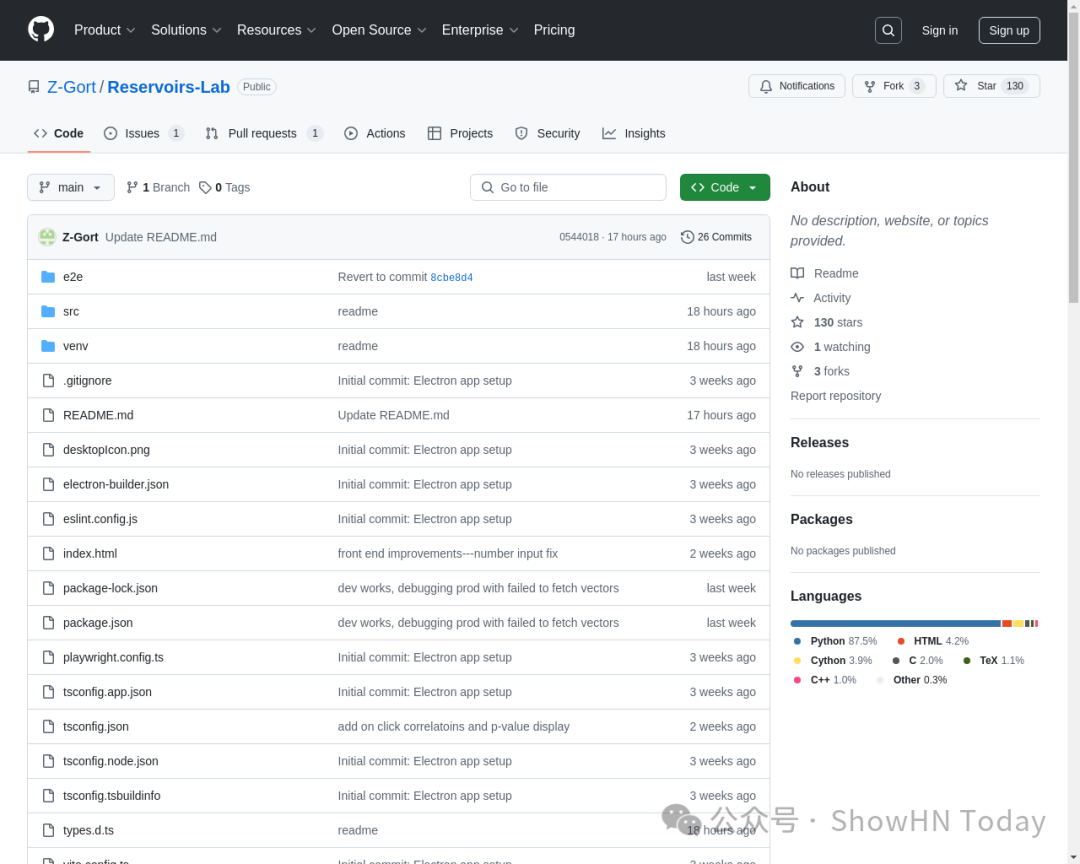Screen dimensions: 1080x864
Task: Click the forks icon in About
Action: [797, 371]
